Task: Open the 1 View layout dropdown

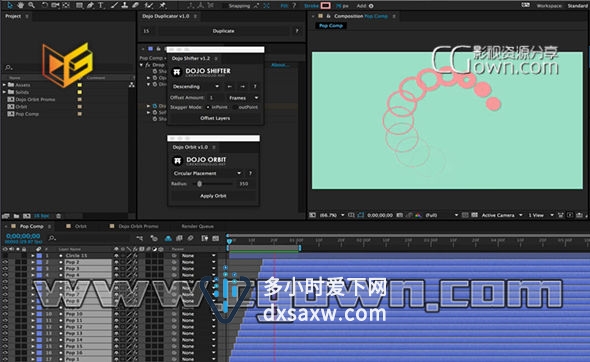Action: (x=541, y=215)
